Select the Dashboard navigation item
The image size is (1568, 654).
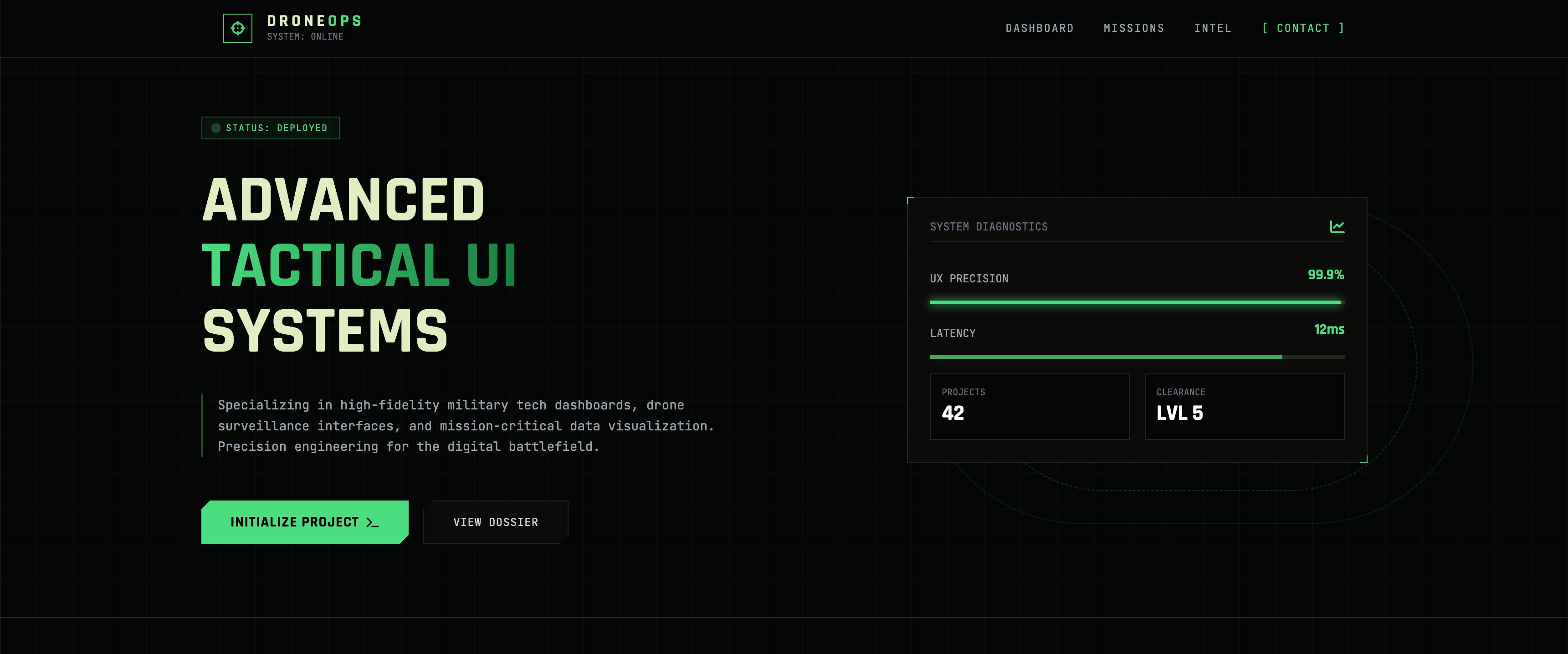[1040, 28]
